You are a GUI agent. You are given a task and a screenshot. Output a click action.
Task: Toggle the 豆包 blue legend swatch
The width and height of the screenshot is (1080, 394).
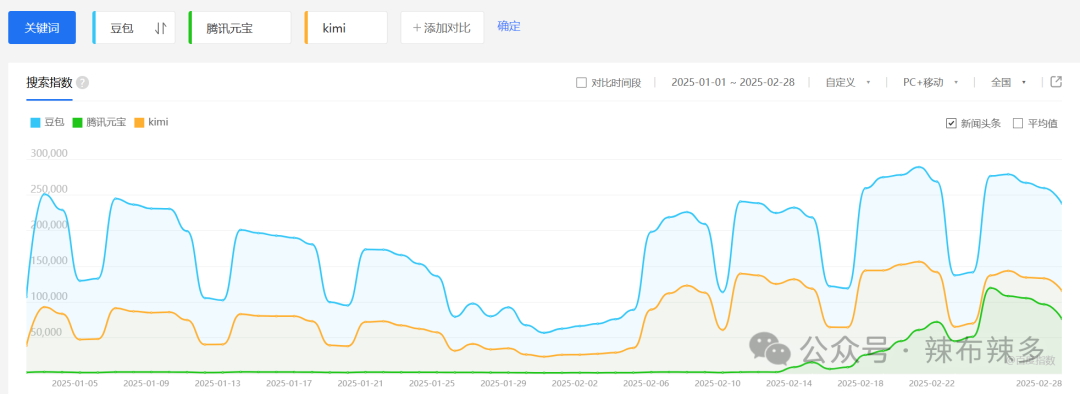coord(35,123)
